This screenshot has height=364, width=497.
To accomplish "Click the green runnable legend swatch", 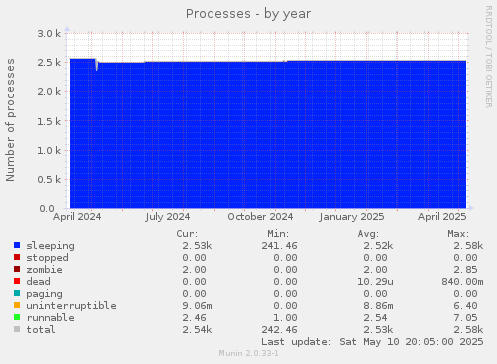I will (17, 317).
